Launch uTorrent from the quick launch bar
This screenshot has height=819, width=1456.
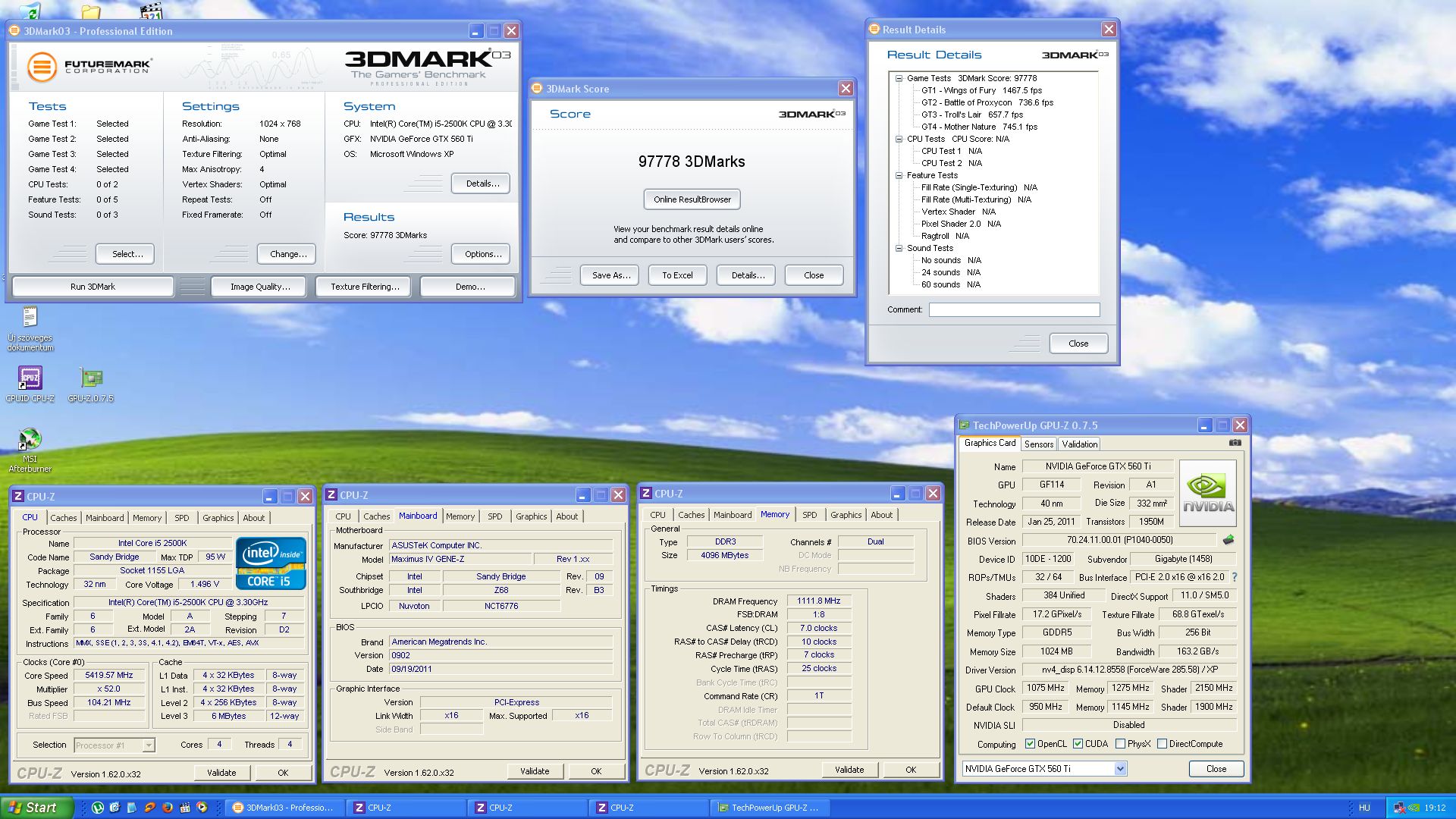[x=98, y=808]
